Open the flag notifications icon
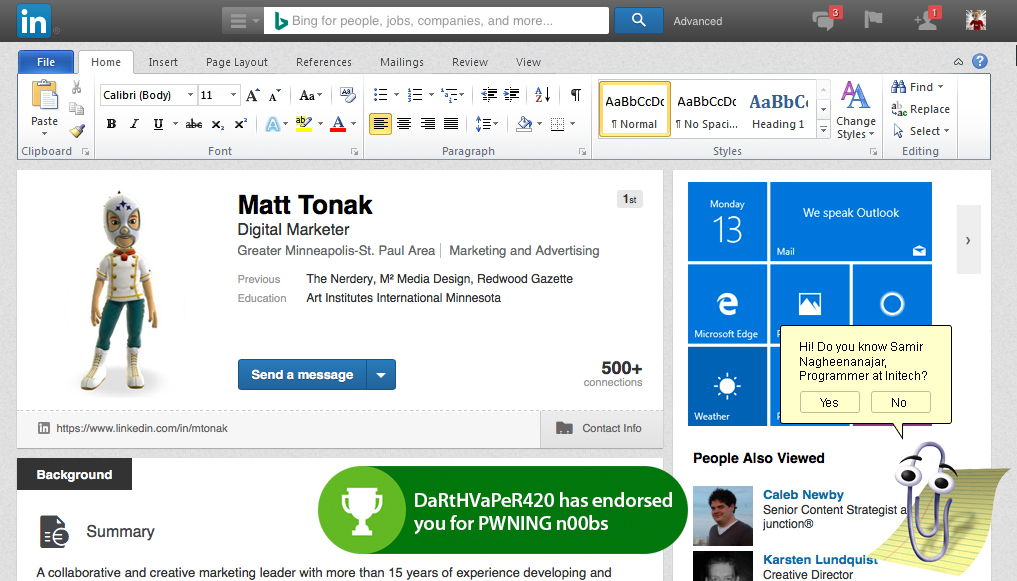Screen dimensions: 1017x581 (x=873, y=20)
